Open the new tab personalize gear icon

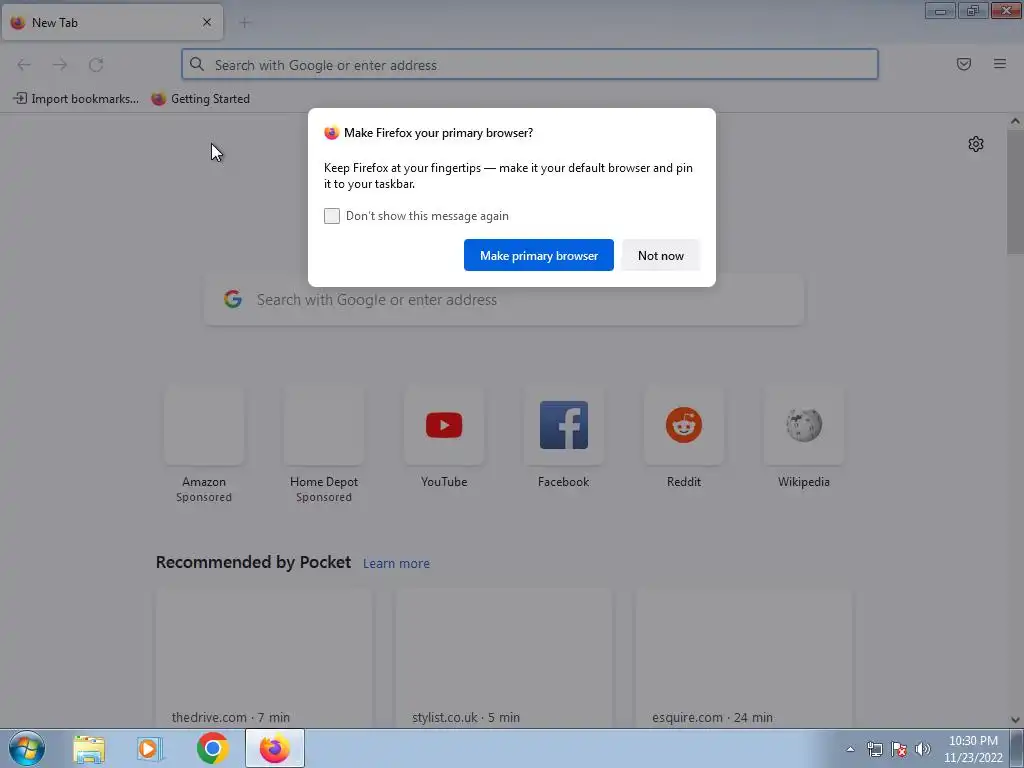976,144
